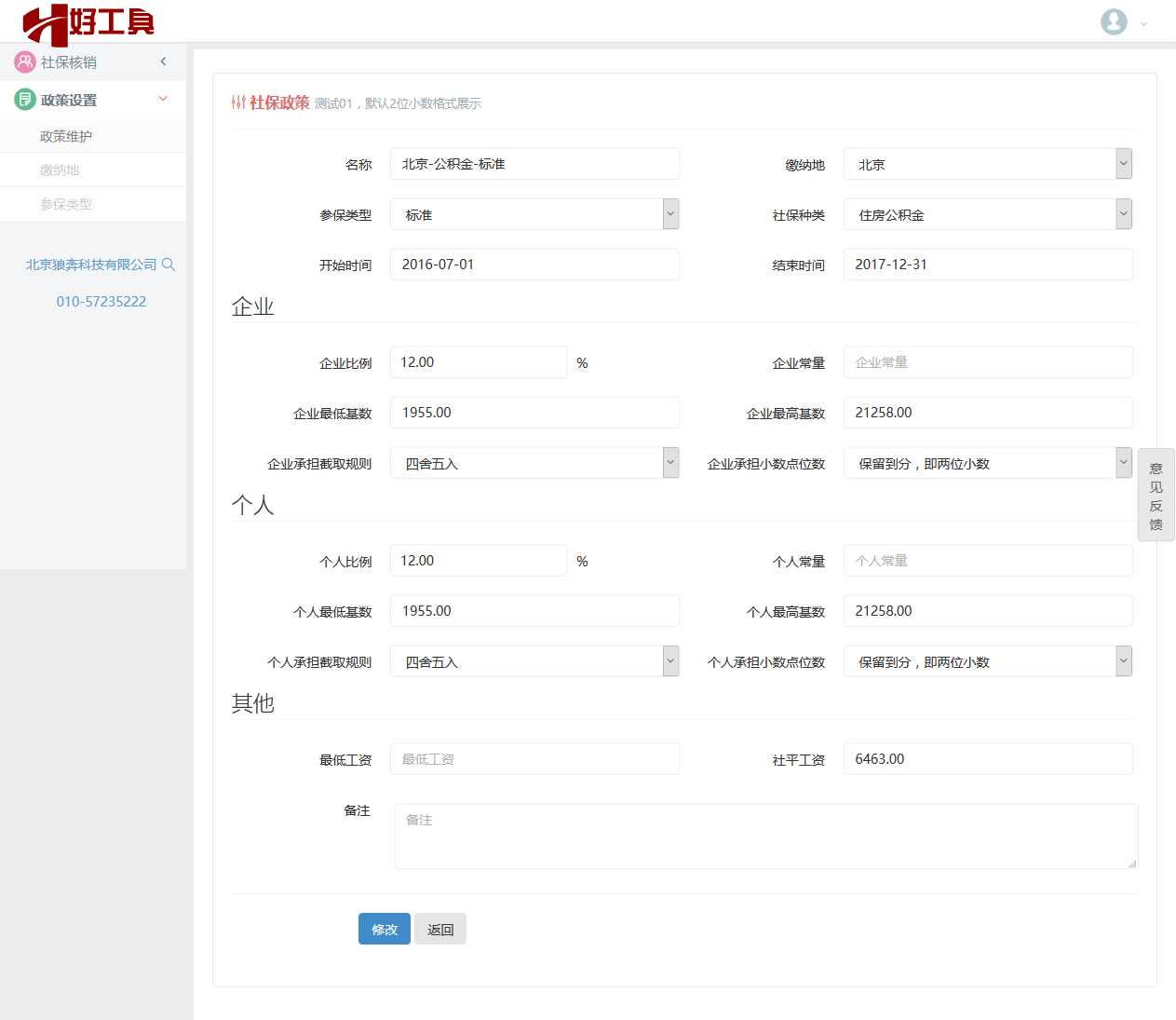1176x1020 pixels.
Task: Click the search icon beside company name
Action: click(x=169, y=265)
